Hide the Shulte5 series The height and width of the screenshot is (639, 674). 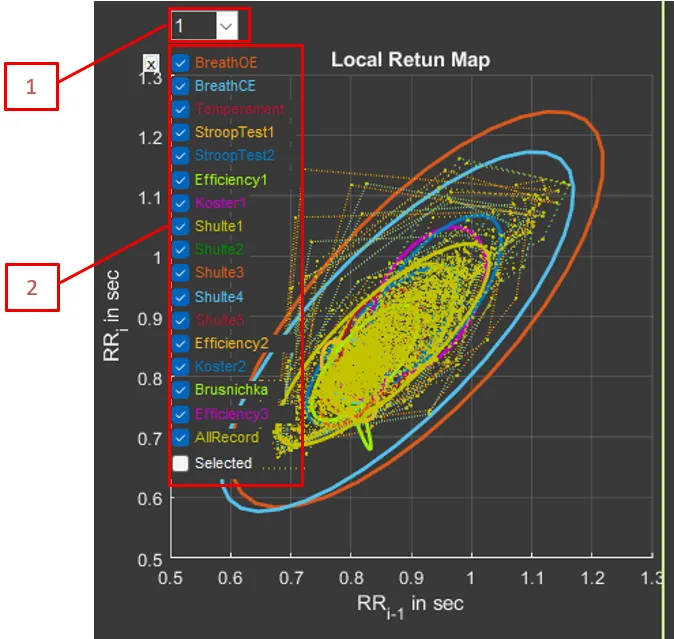tap(180, 320)
